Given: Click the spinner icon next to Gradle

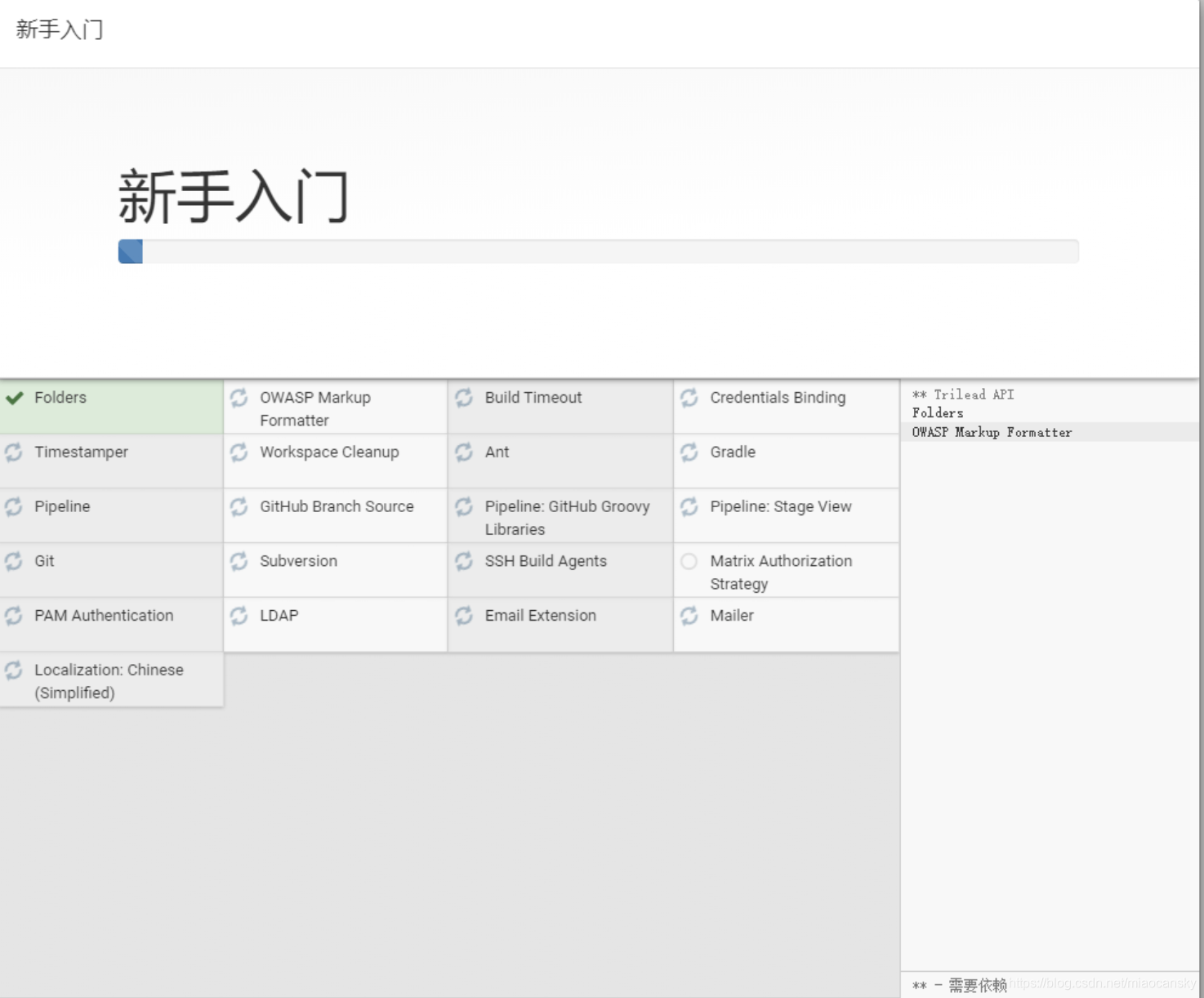Looking at the screenshot, I should [x=689, y=452].
